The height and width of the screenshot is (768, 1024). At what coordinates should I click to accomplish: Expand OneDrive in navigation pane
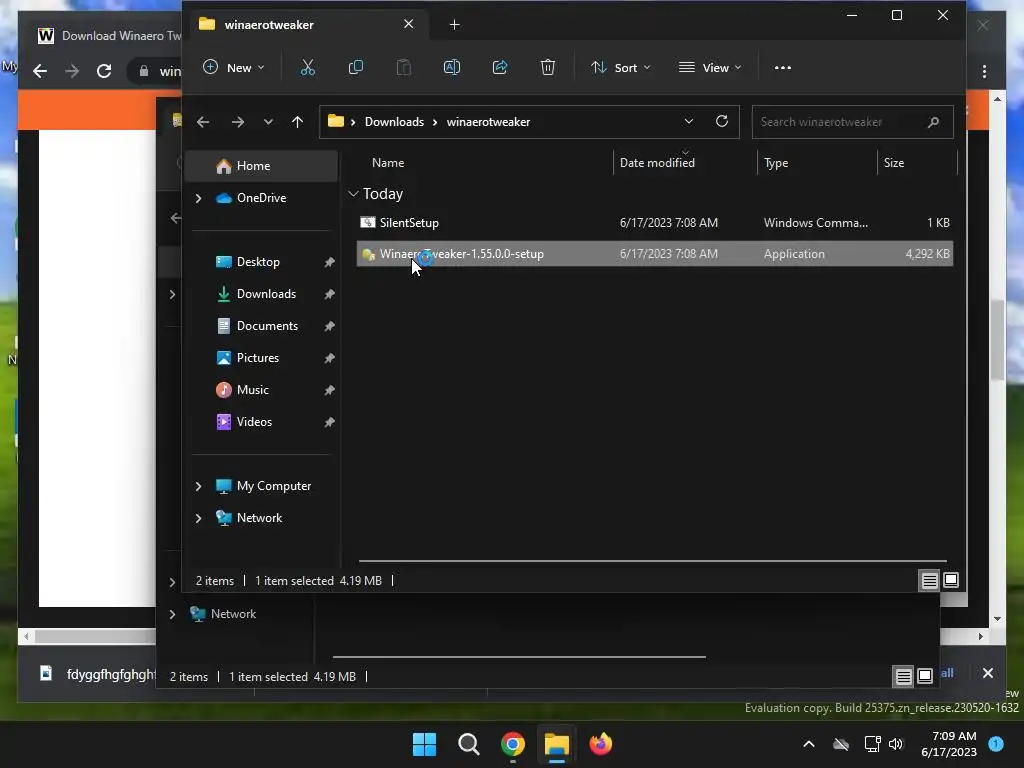click(x=199, y=198)
